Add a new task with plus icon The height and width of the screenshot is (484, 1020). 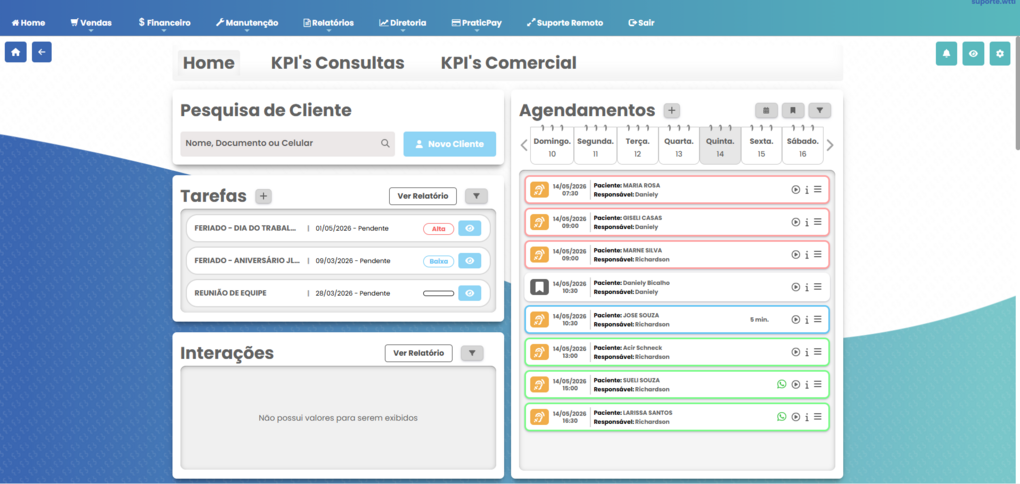(263, 196)
